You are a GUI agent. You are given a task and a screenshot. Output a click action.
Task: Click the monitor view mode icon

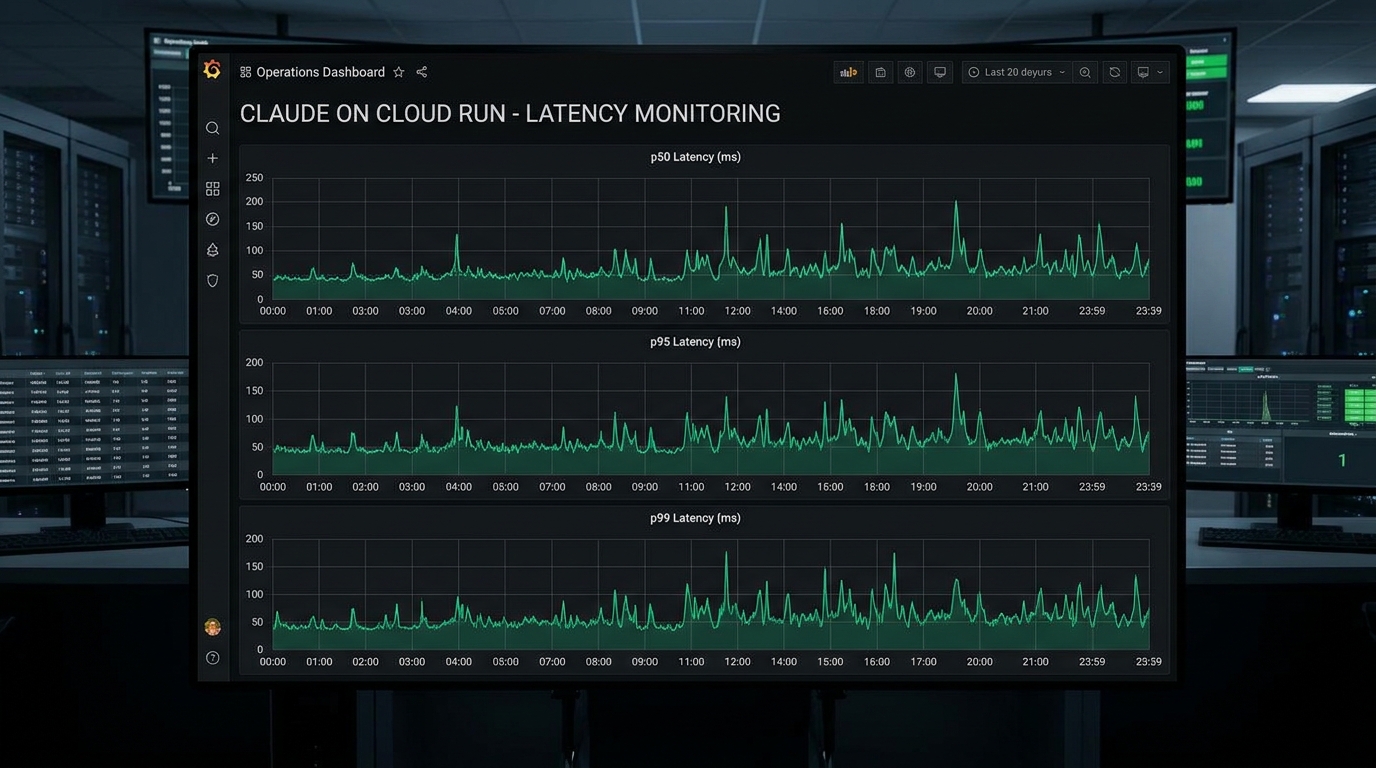point(940,72)
